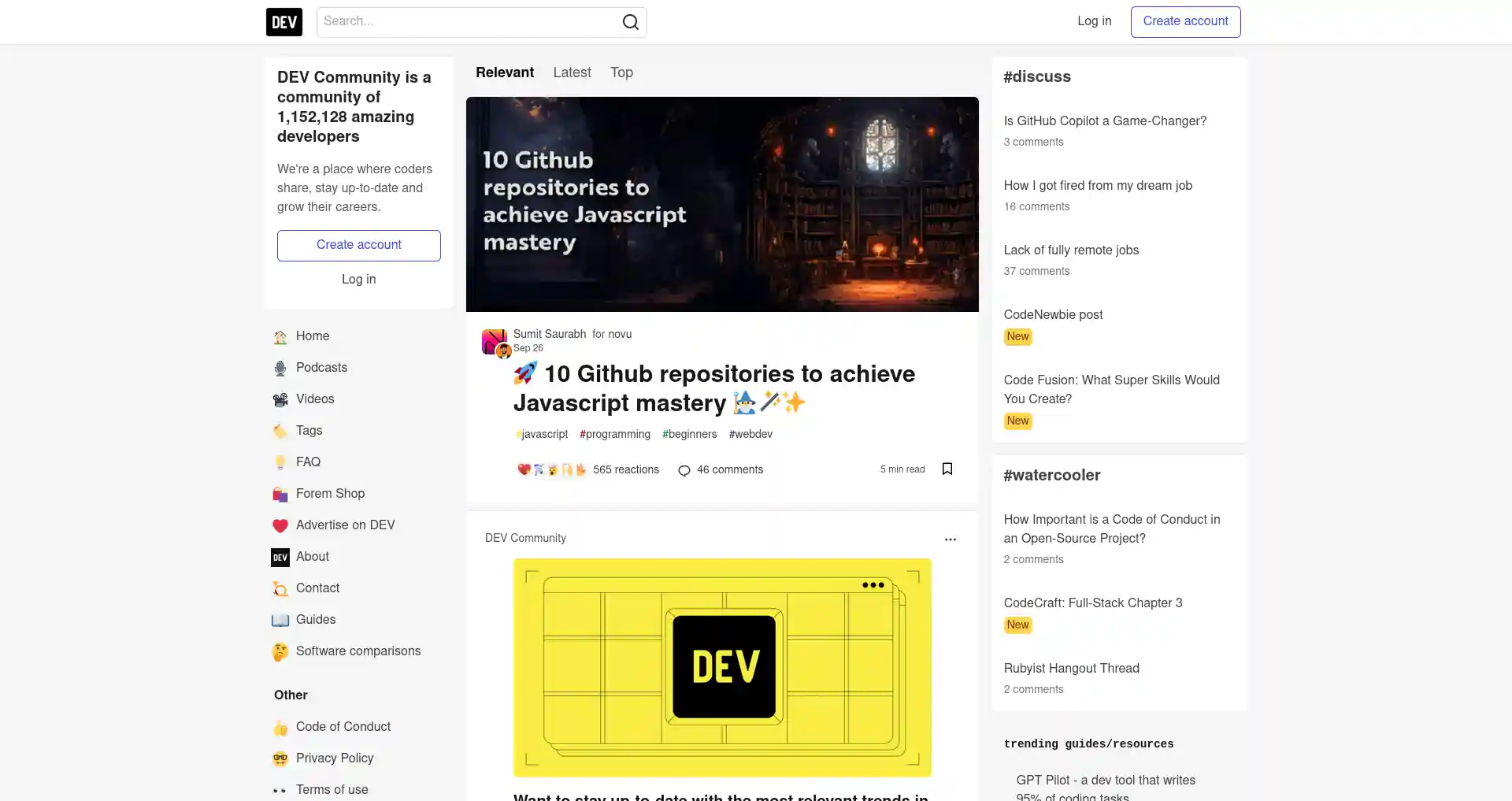Open the GPT Pilot trending guide

1106,788
